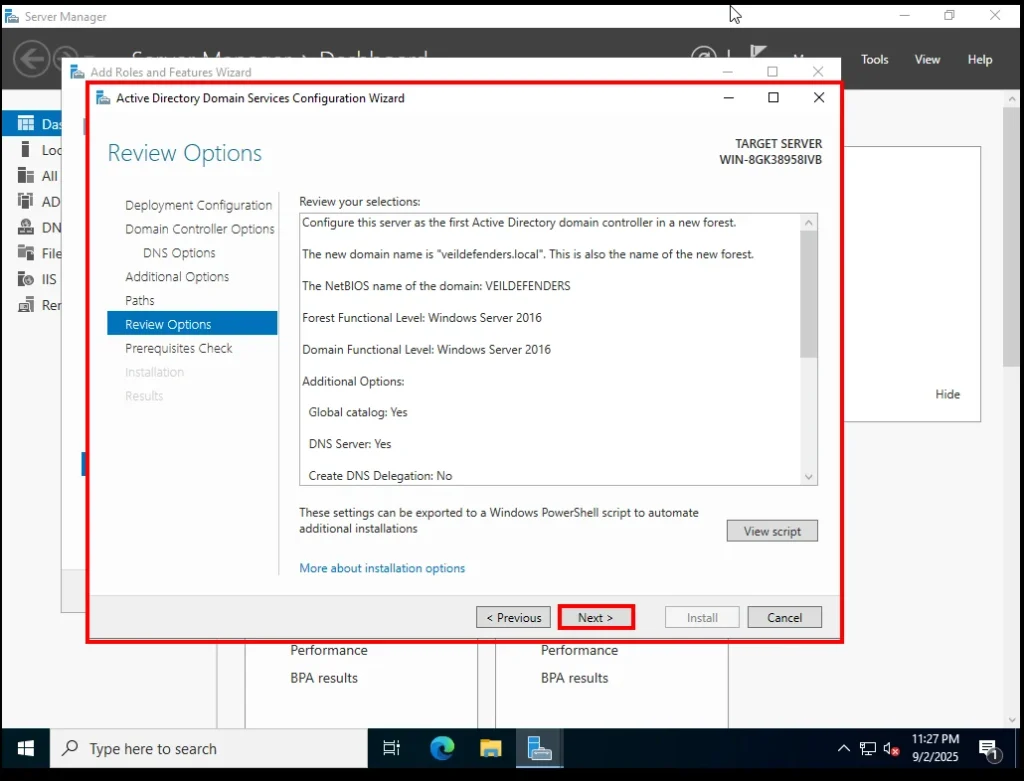Screen dimensions: 1024x781
Task: Open Task View from taskbar
Action: (391, 748)
